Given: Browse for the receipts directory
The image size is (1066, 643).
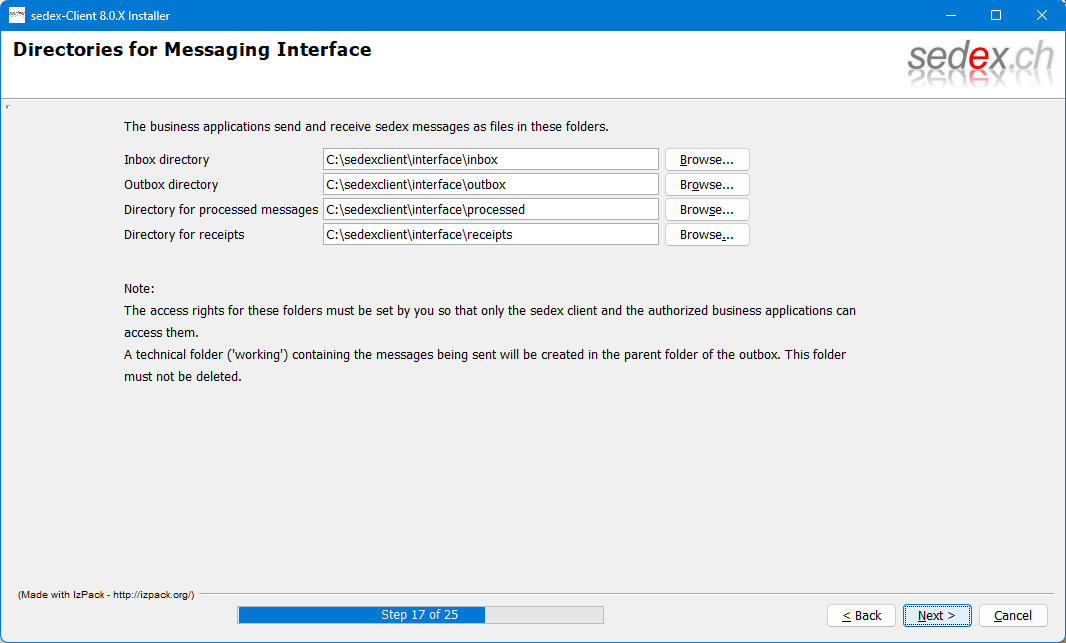Looking at the screenshot, I should (706, 235).
